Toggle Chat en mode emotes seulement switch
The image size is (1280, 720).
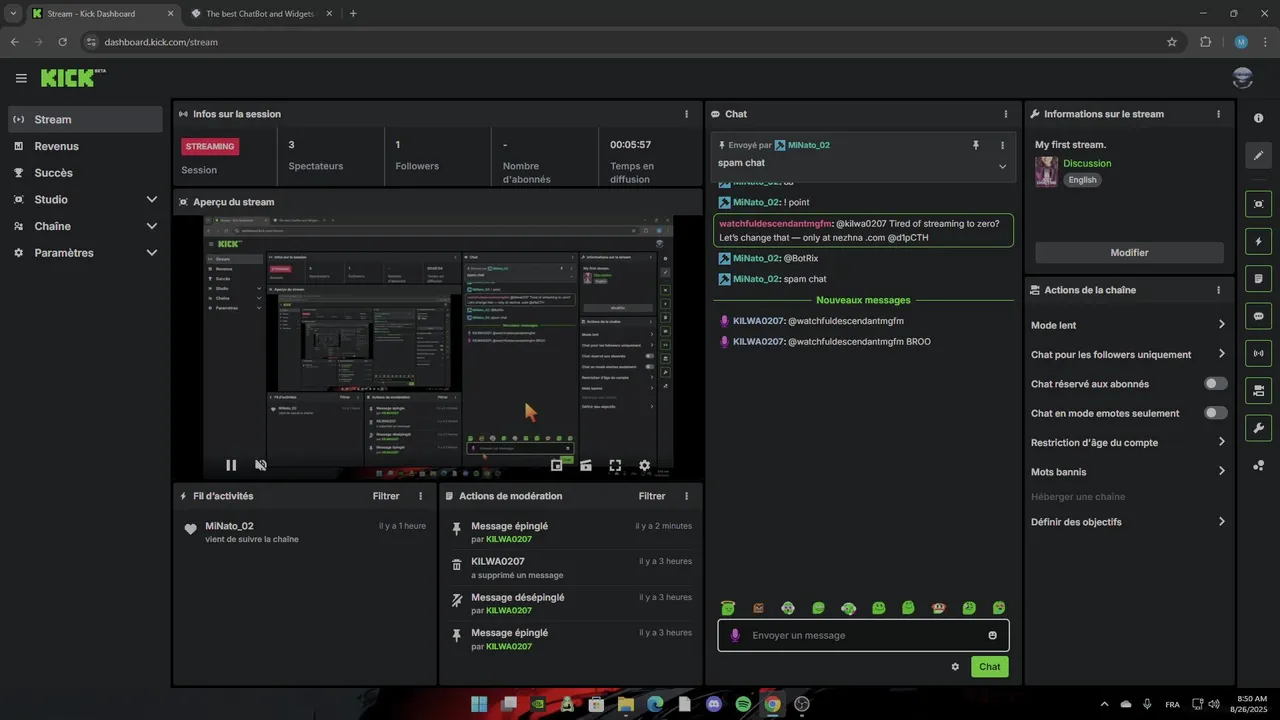pyautogui.click(x=1215, y=413)
